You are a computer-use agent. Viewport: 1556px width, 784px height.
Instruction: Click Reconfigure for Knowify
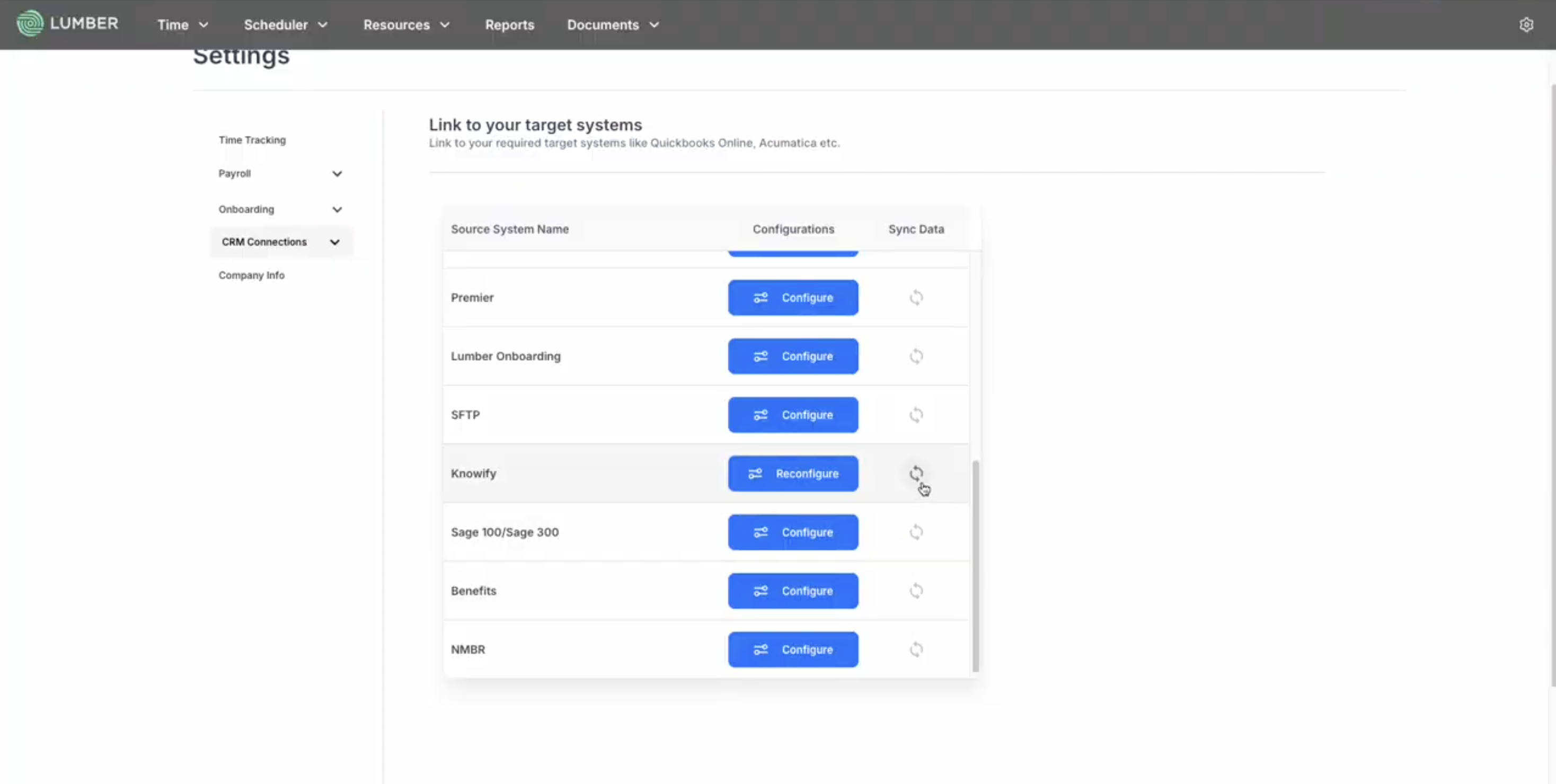[792, 474]
